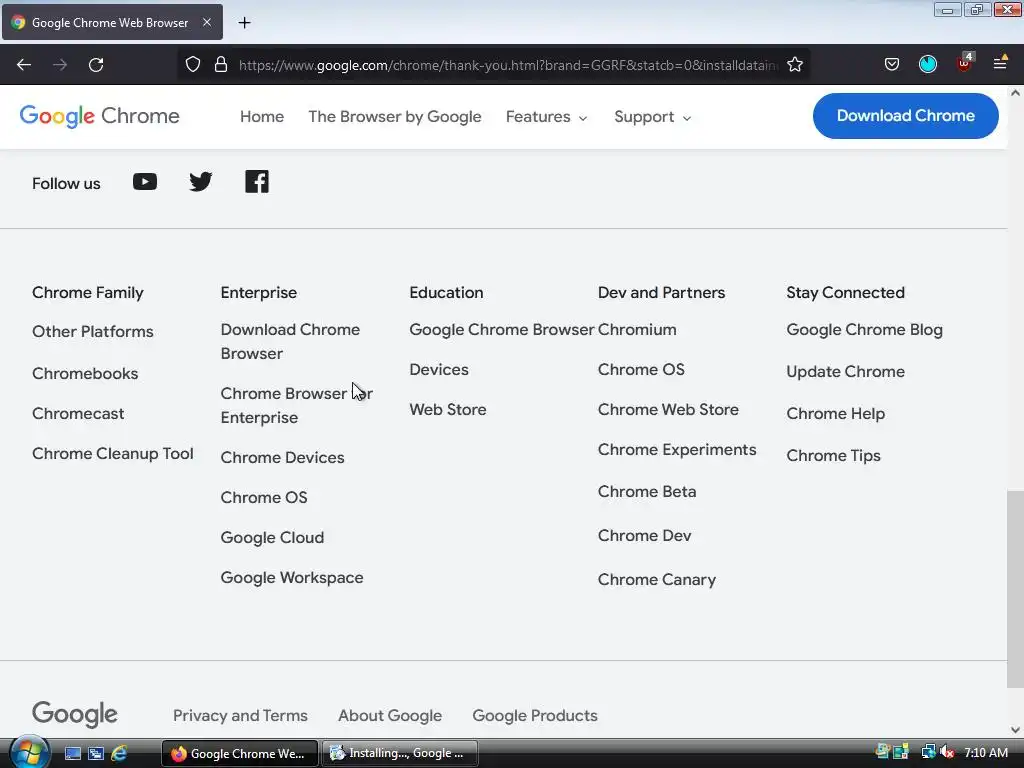Image resolution: width=1024 pixels, height=768 pixels.
Task: Expand the Support dropdown menu
Action: 652,117
